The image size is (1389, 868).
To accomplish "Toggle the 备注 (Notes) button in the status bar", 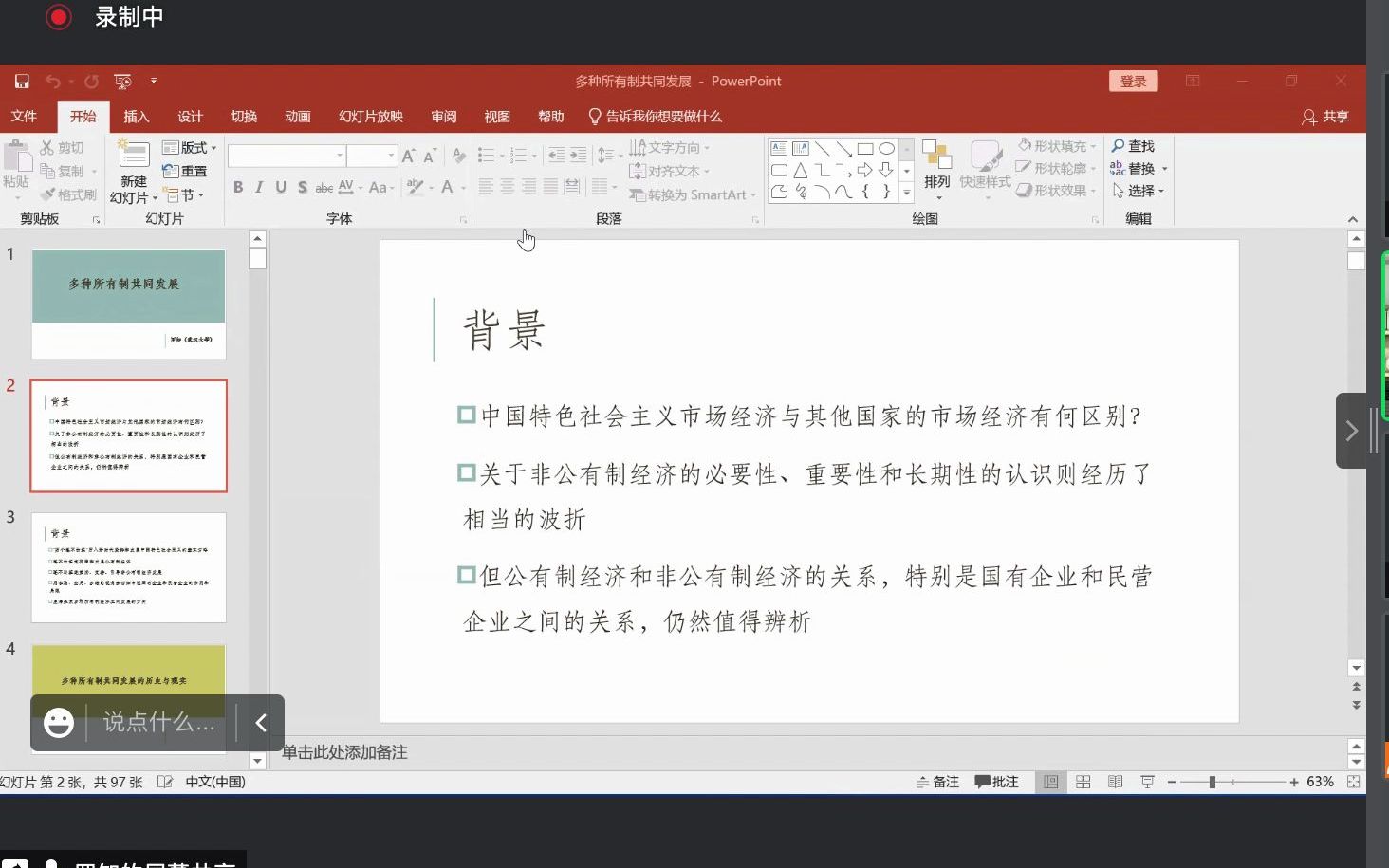I will click(x=937, y=782).
